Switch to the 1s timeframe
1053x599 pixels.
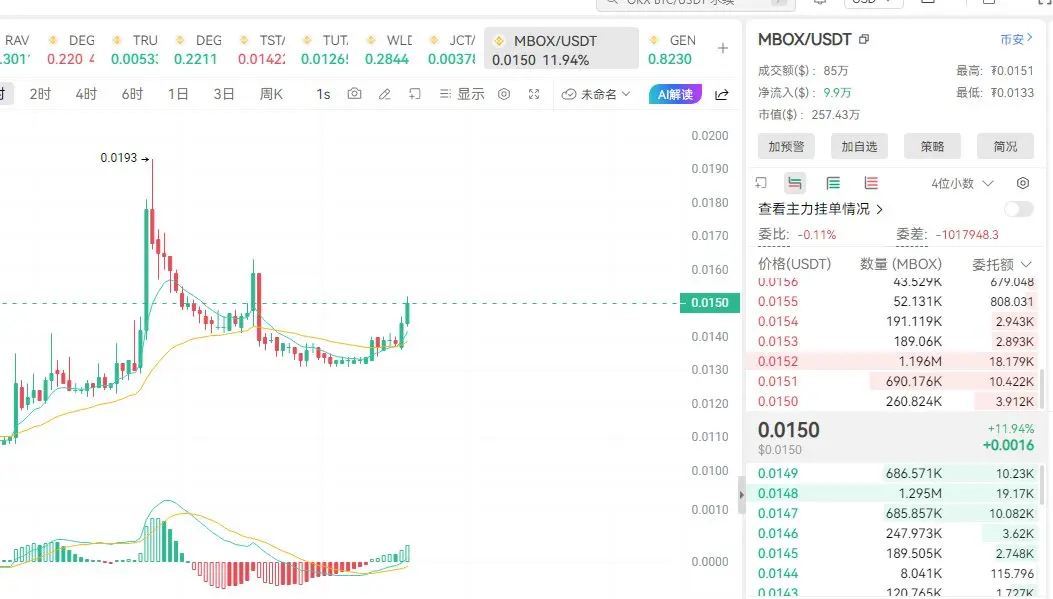[x=323, y=94]
